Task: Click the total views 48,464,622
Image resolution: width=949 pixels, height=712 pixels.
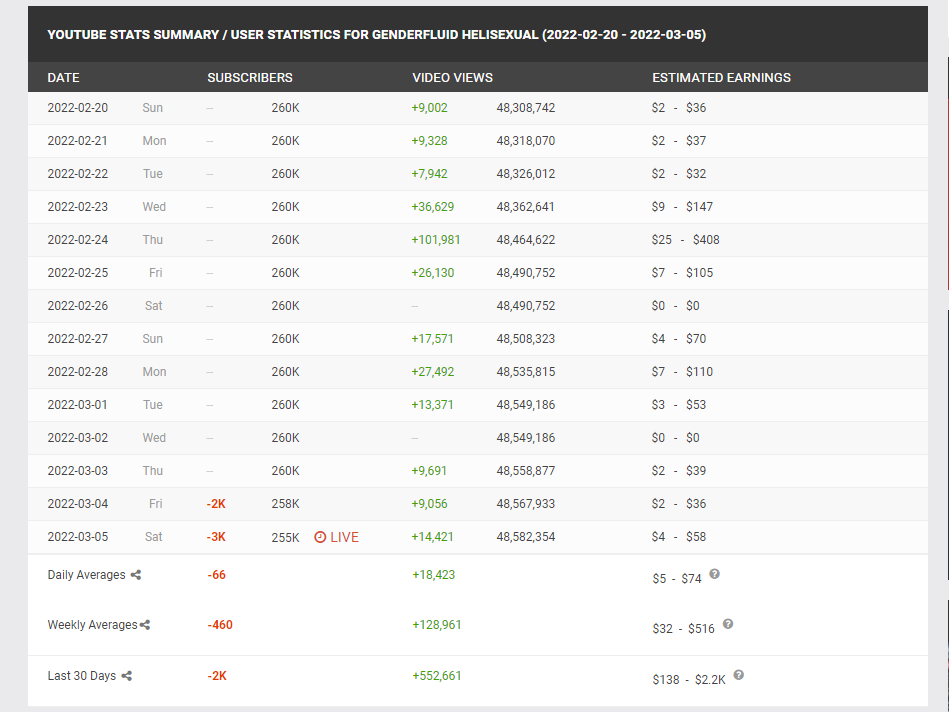Action: pyautogui.click(x=526, y=240)
